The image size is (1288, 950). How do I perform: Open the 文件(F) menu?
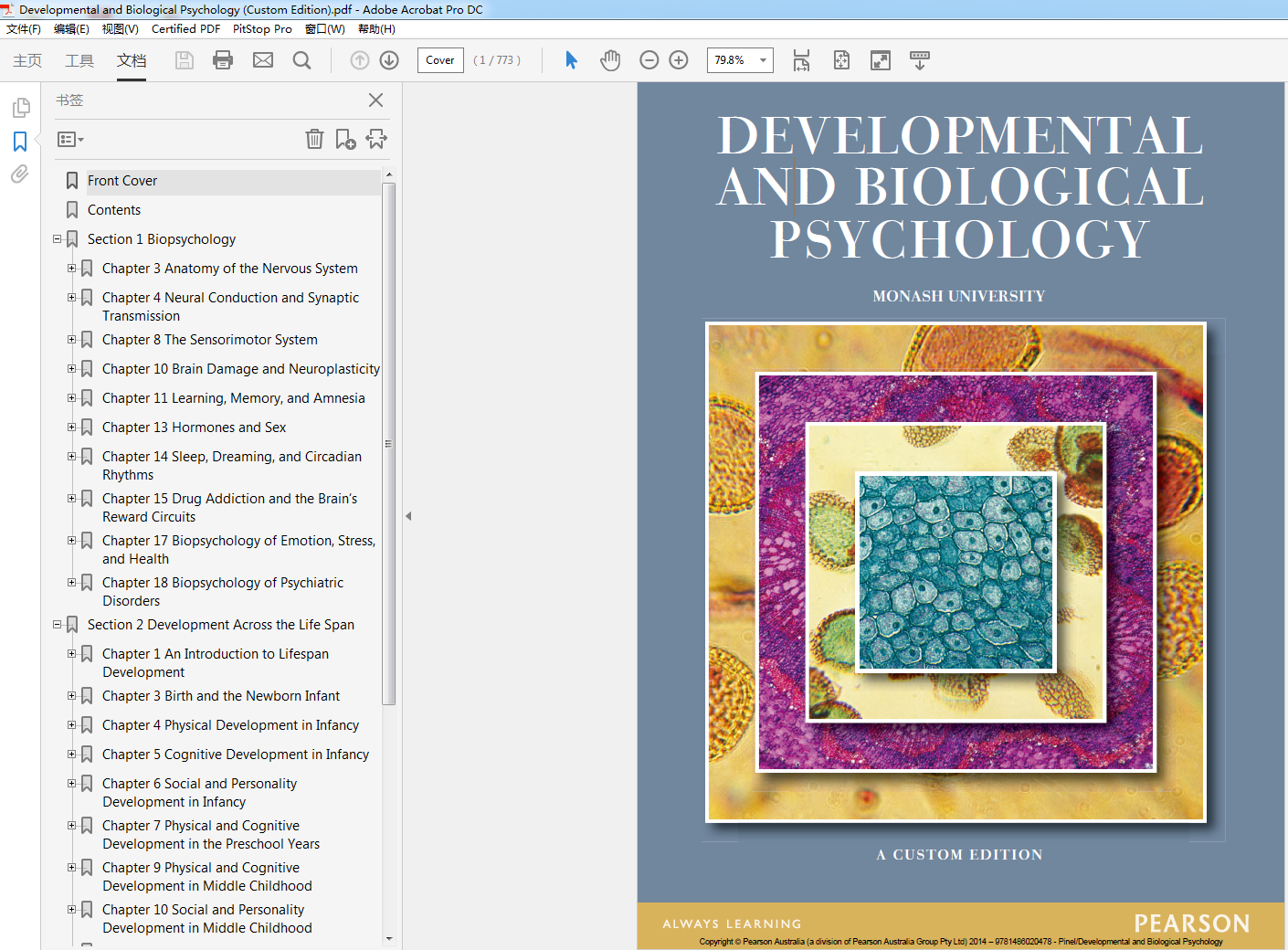pyautogui.click(x=24, y=29)
